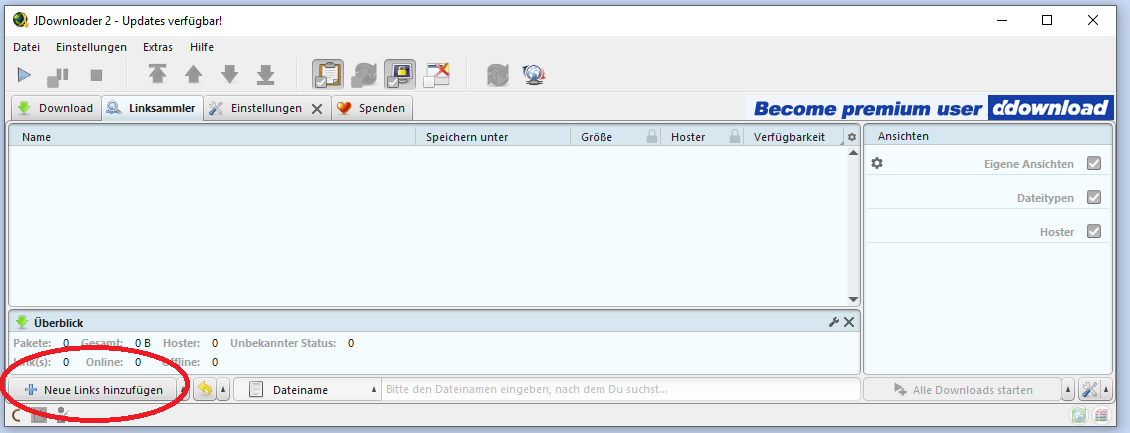
Task: Select the Linksammler tab
Action: (152, 108)
